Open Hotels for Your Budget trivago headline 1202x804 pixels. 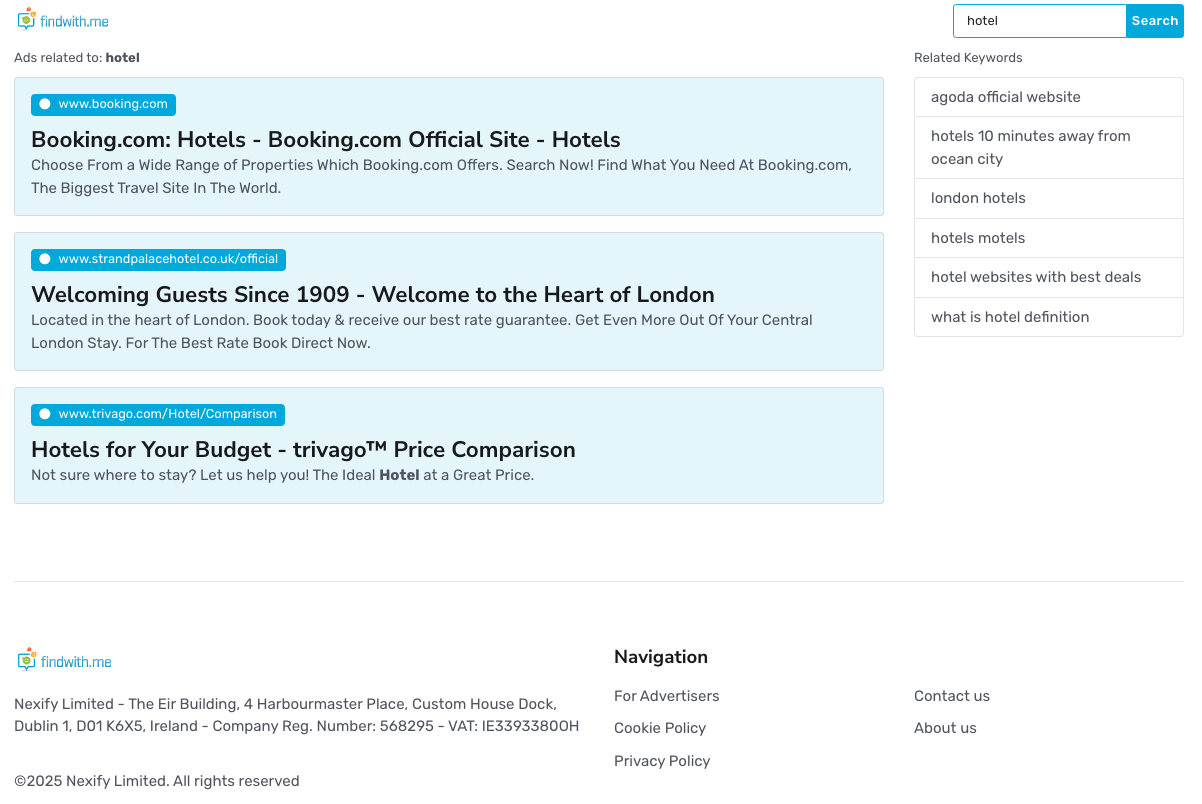point(303,450)
